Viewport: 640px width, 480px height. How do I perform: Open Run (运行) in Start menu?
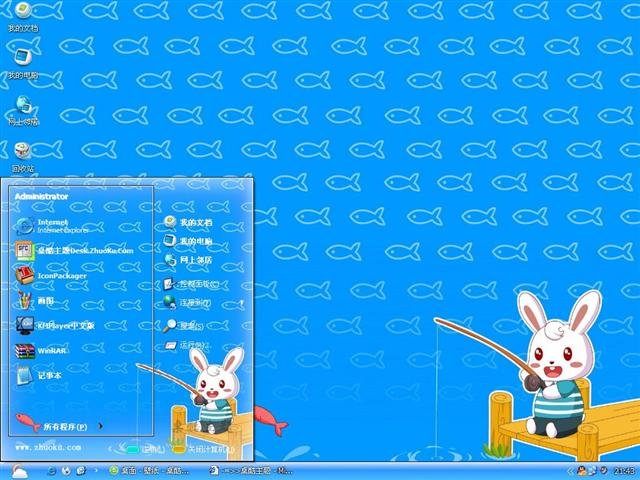coord(187,346)
